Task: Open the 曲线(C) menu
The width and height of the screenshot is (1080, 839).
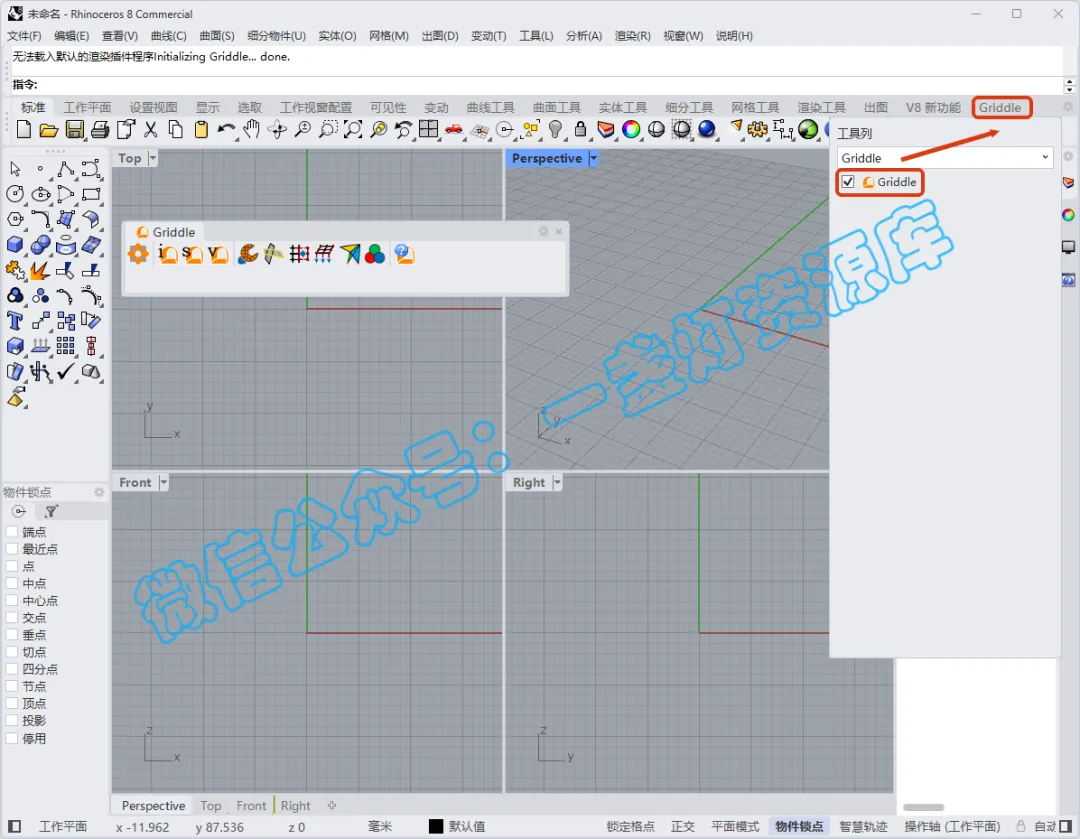Action: click(x=169, y=36)
